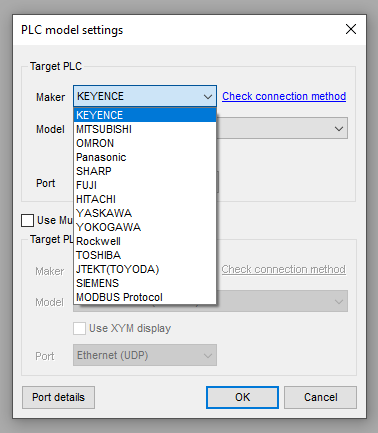Click the lower grayed Check connection method link
Viewport: 378px width, 433px height.
(x=284, y=269)
